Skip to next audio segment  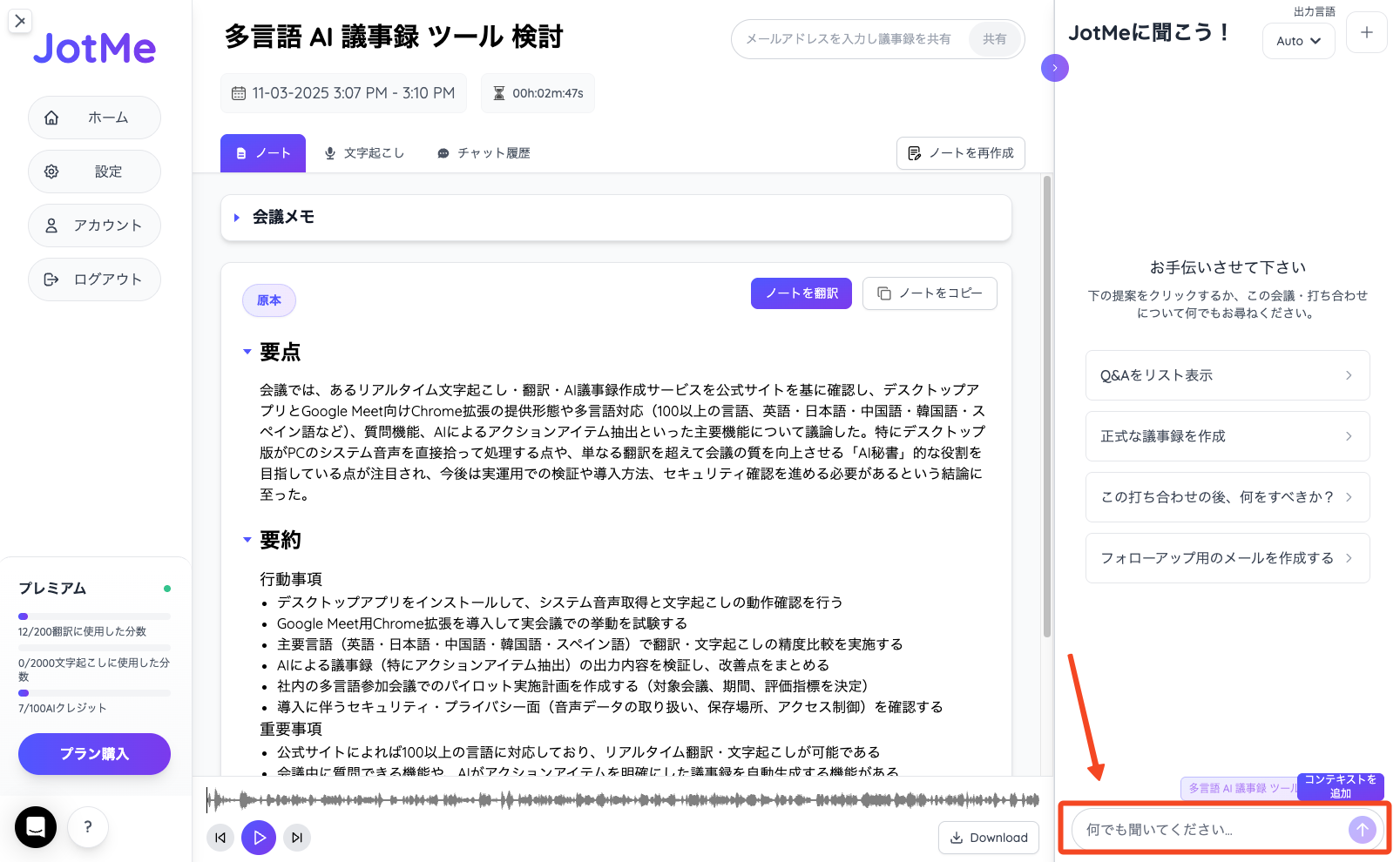[x=297, y=838]
